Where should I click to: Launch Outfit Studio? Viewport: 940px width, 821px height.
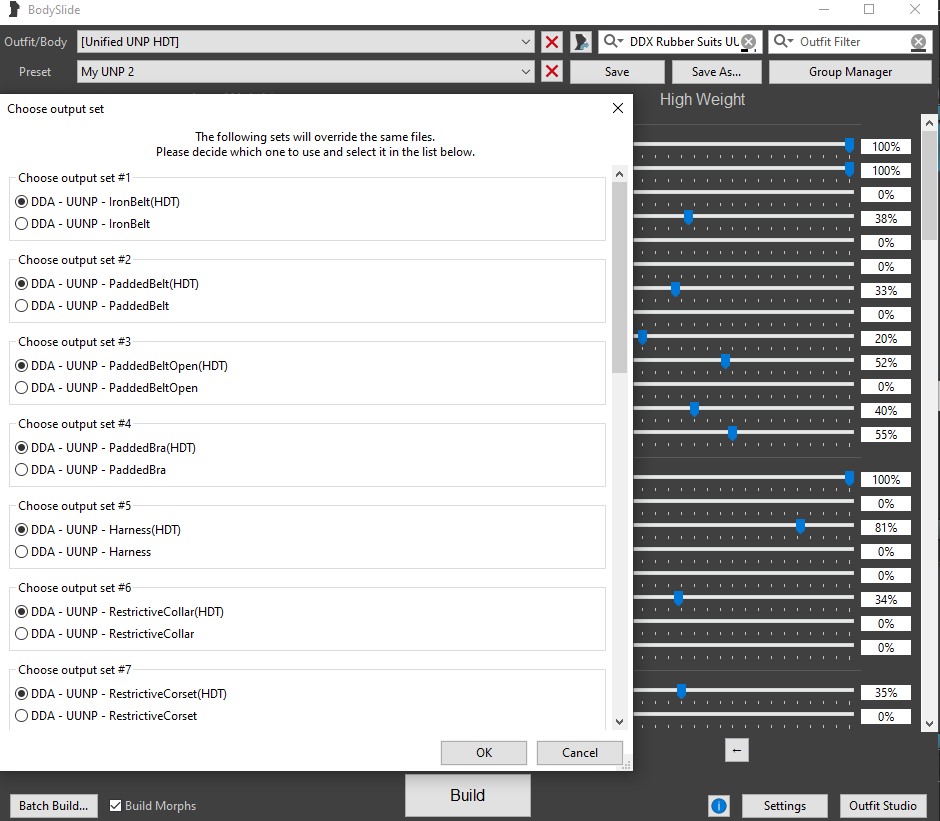coord(882,805)
